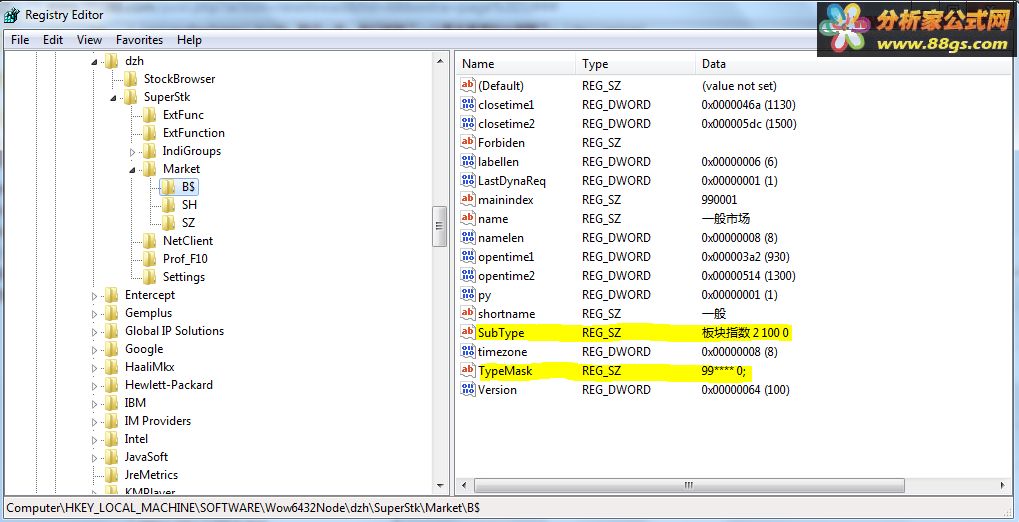
Task: Select the NetClient folder icon
Action: (149, 241)
